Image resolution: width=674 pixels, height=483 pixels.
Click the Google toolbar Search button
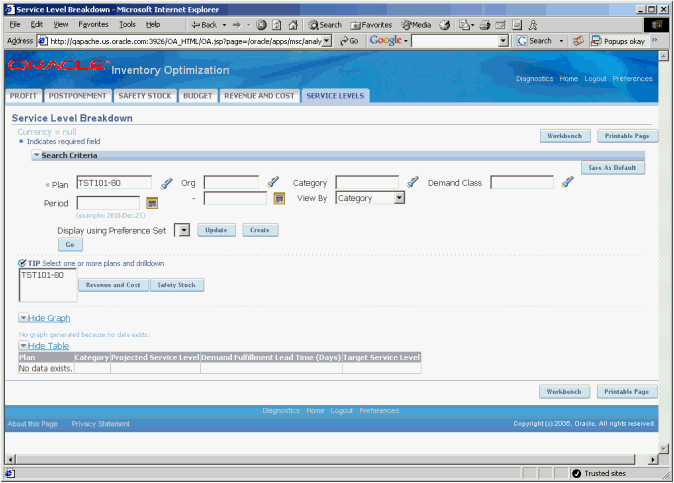pyautogui.click(x=535, y=41)
